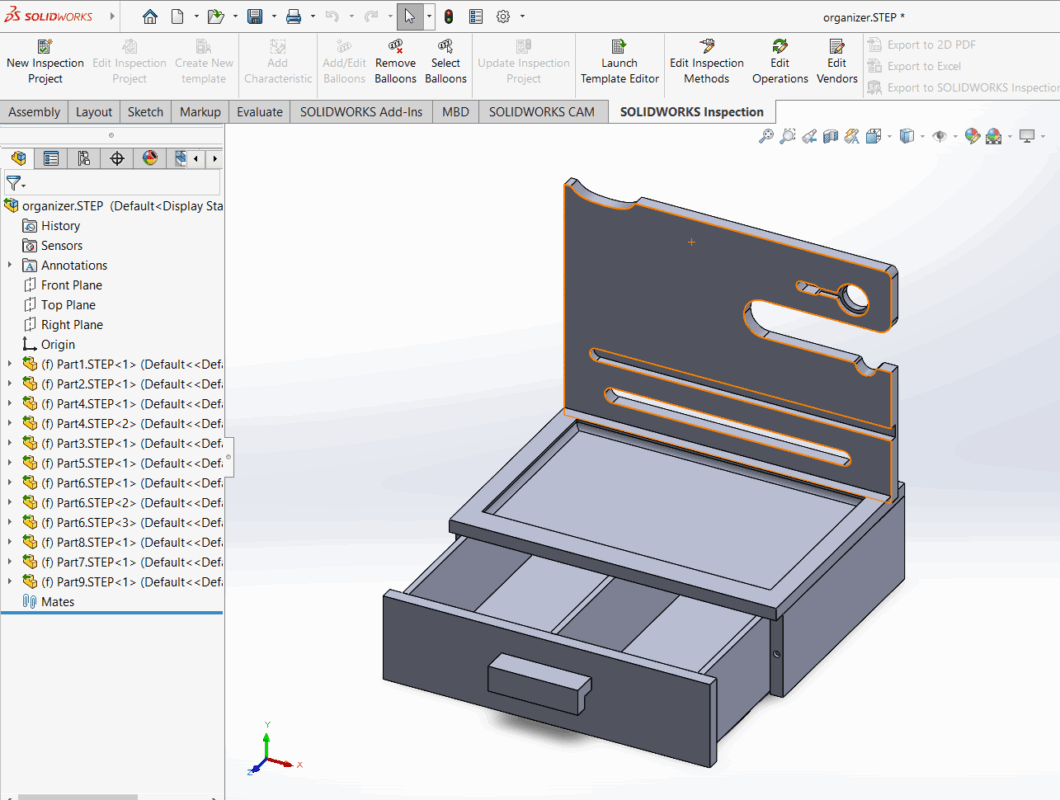
Task: Open Edit Vendors
Action: [x=837, y=62]
